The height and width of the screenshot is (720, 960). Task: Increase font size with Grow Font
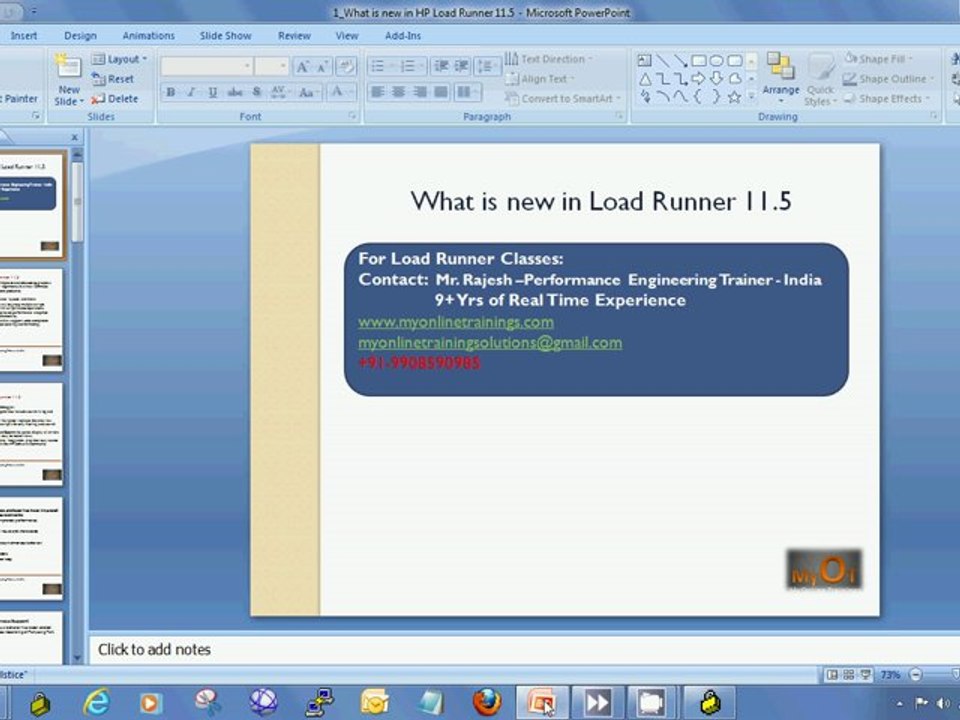(x=302, y=66)
